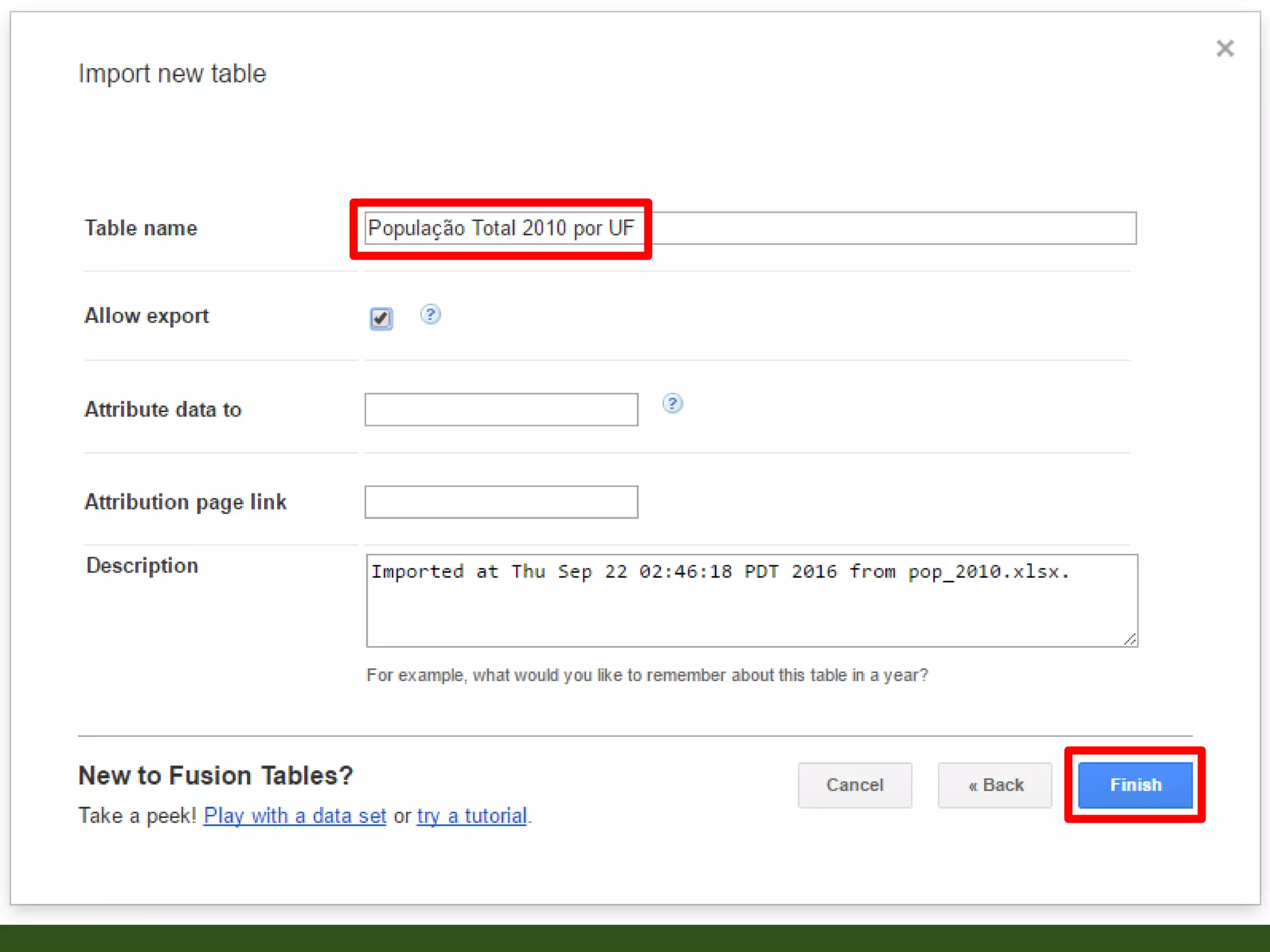This screenshot has height=952, width=1270.
Task: Focus the Attribute data to input
Action: click(x=501, y=410)
